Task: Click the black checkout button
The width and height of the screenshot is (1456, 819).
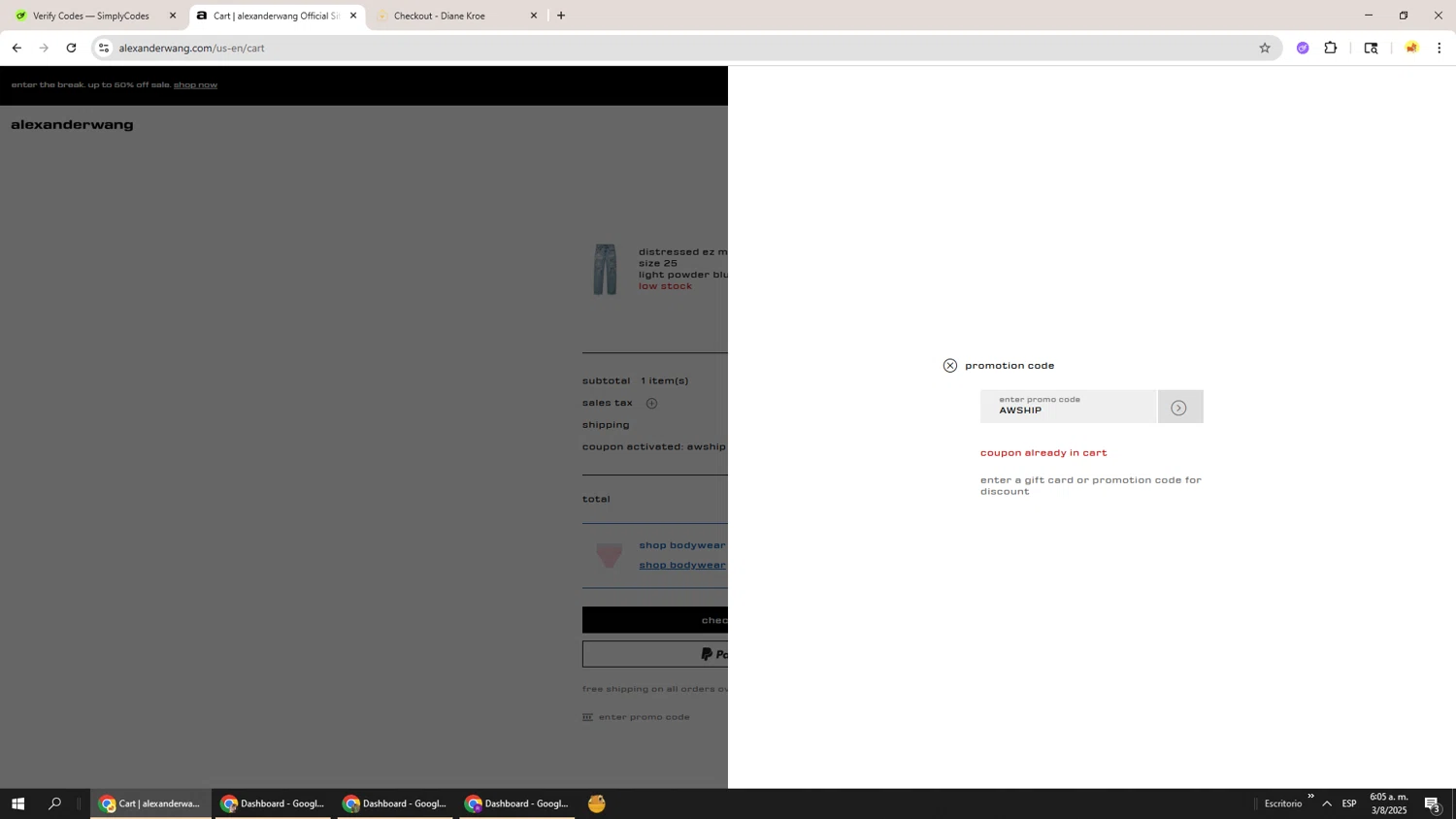Action: click(x=655, y=620)
